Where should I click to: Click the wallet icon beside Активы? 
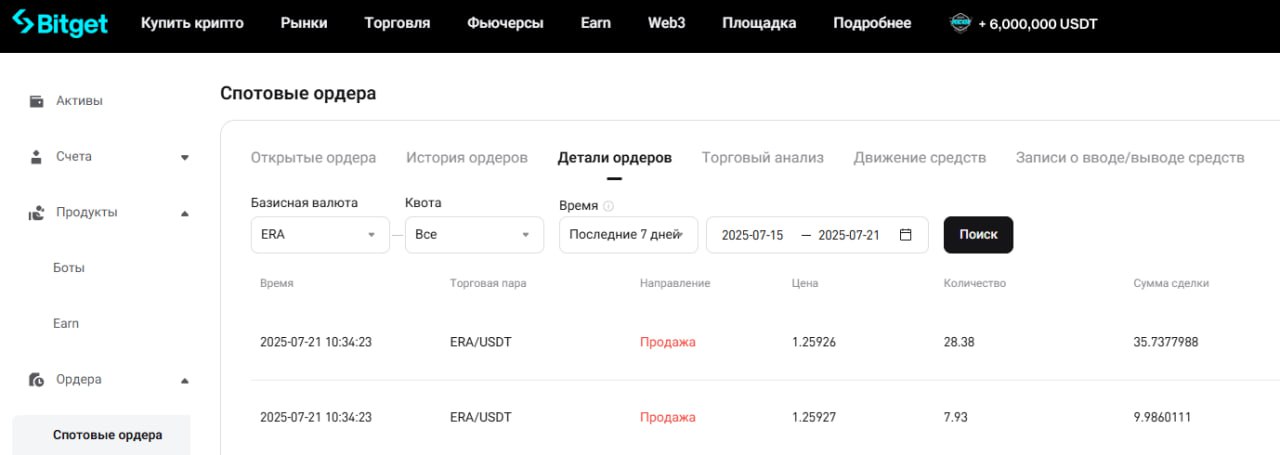37,101
